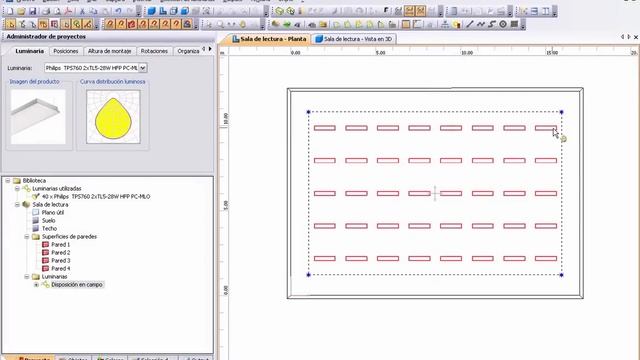Image resolution: width=640 pixels, height=360 pixels.
Task: Switch to the Posiciones tab
Action: (x=66, y=51)
